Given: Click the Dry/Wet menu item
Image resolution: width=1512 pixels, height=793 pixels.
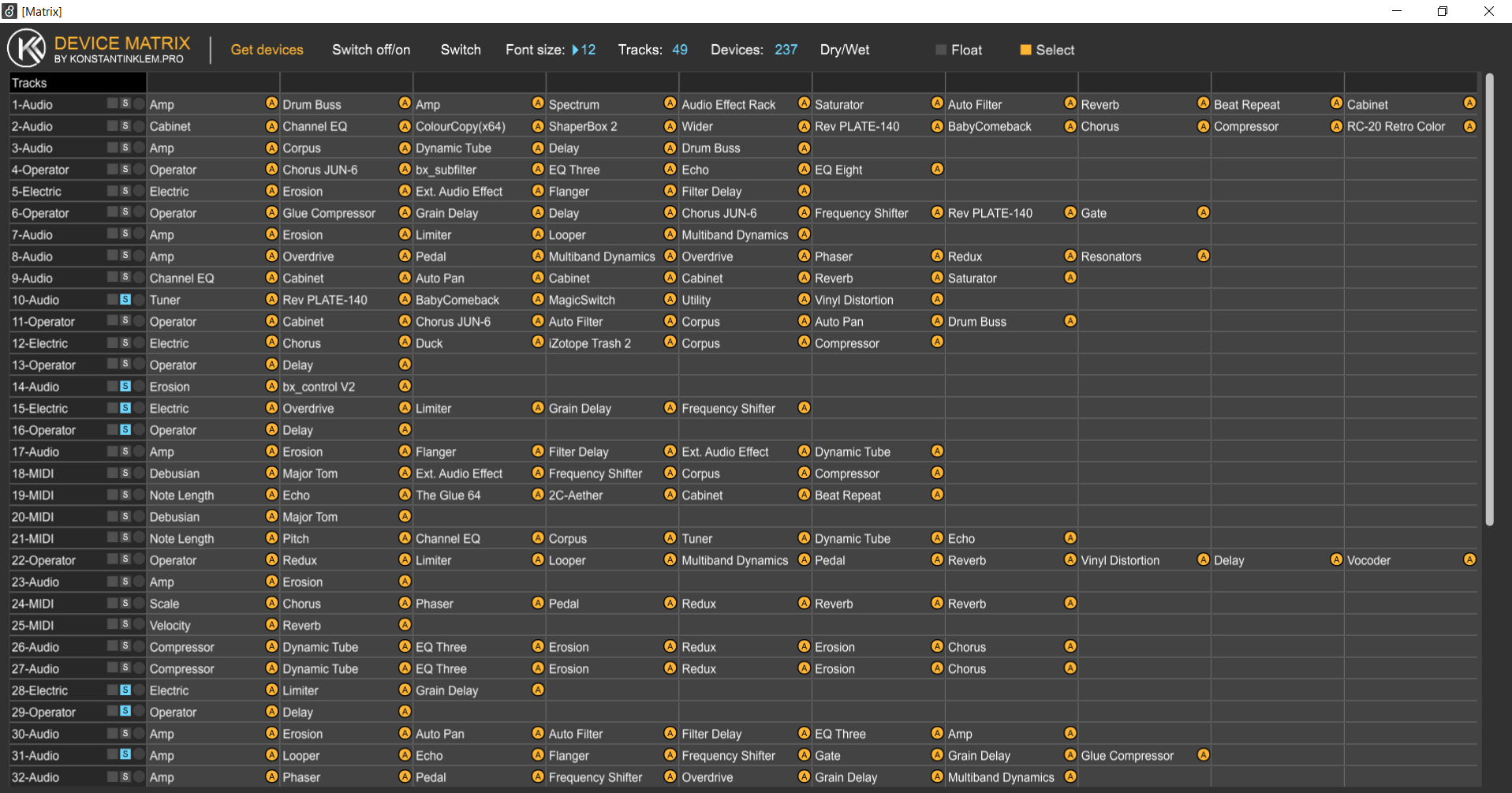Looking at the screenshot, I should (844, 50).
